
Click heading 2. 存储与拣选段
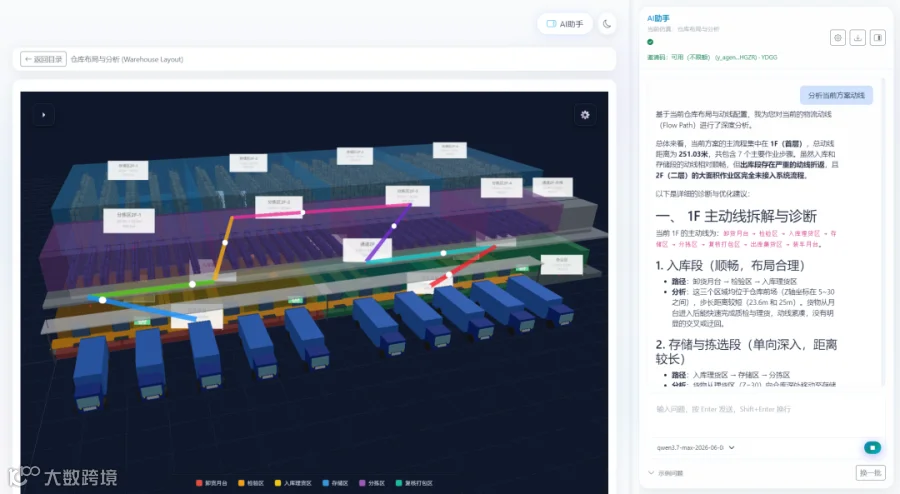[746, 352]
